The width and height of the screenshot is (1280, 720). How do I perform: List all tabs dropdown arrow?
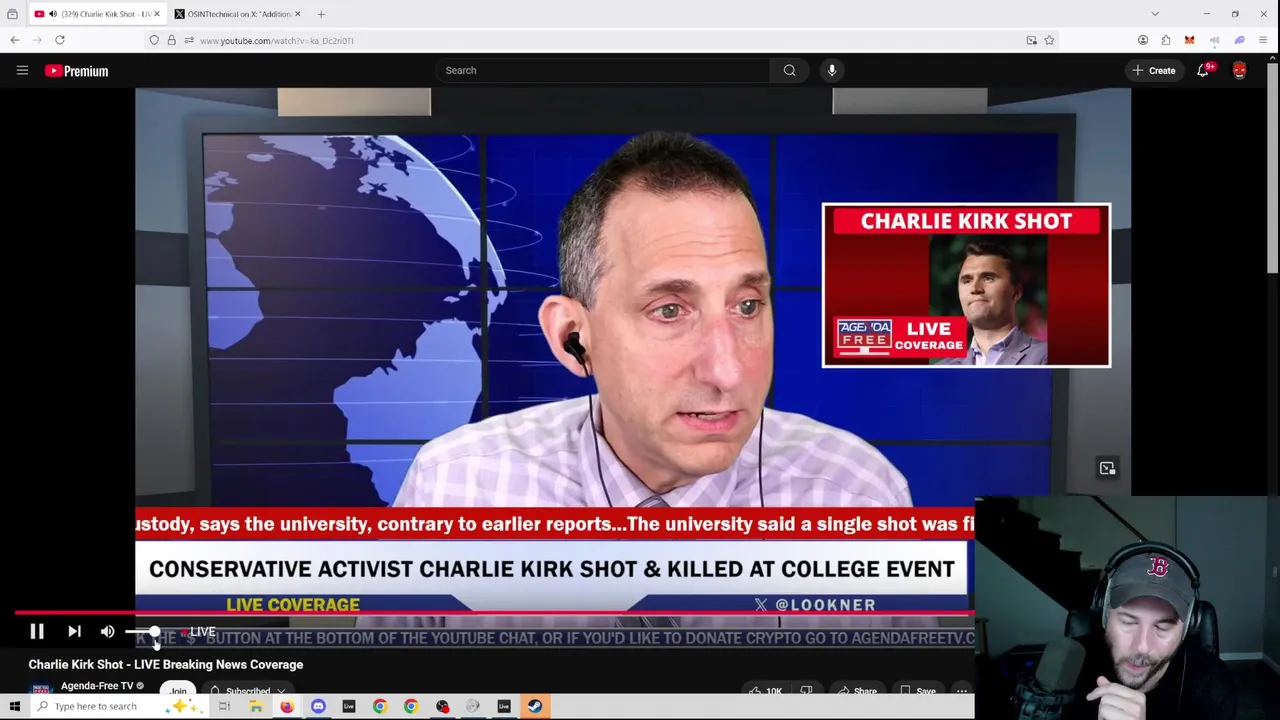1155,14
